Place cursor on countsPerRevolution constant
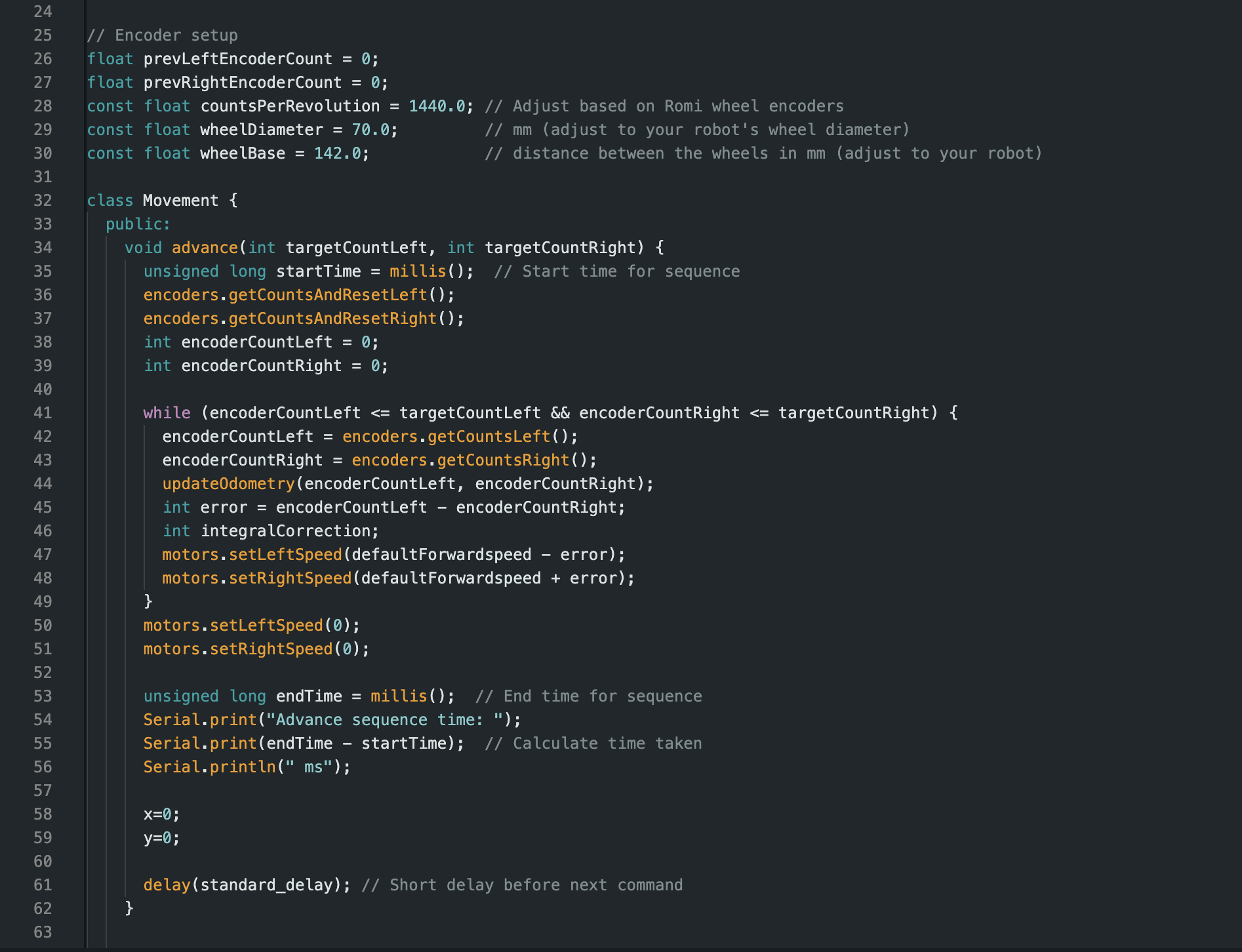Screen dimensions: 1242x952 (292, 106)
